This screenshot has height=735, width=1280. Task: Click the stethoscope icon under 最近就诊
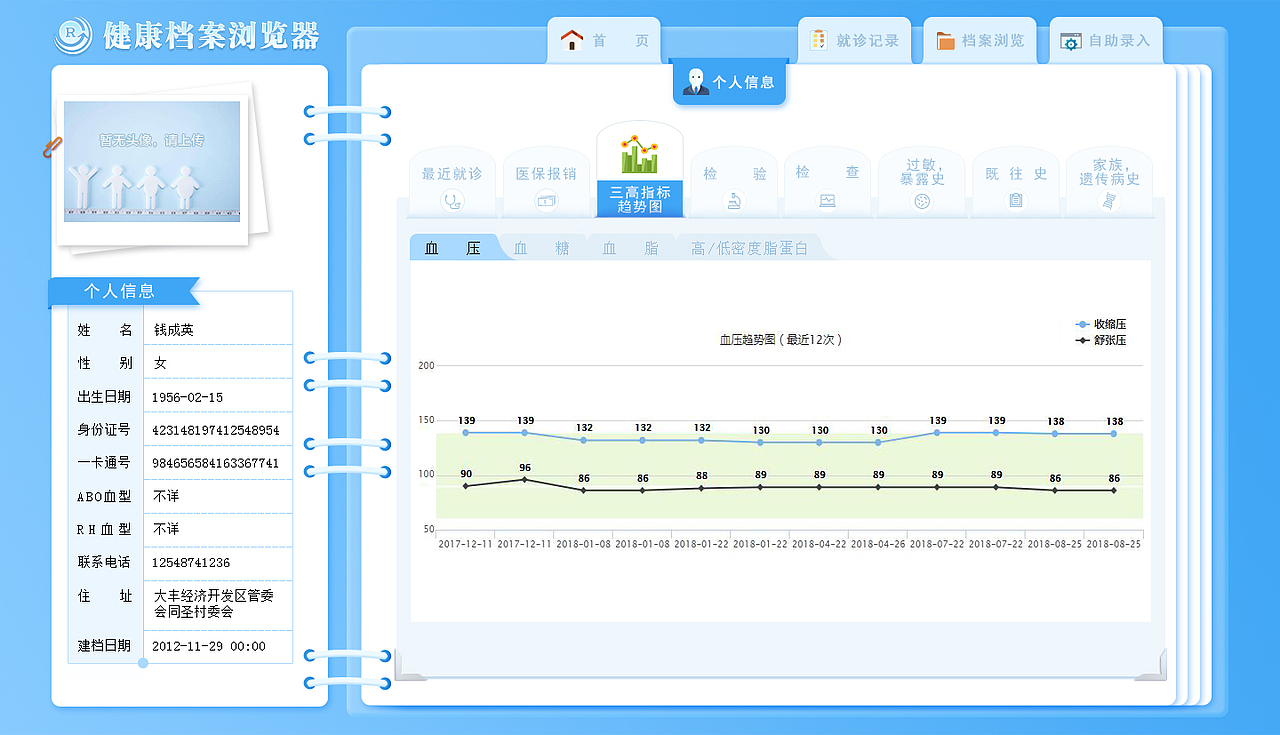[x=452, y=199]
